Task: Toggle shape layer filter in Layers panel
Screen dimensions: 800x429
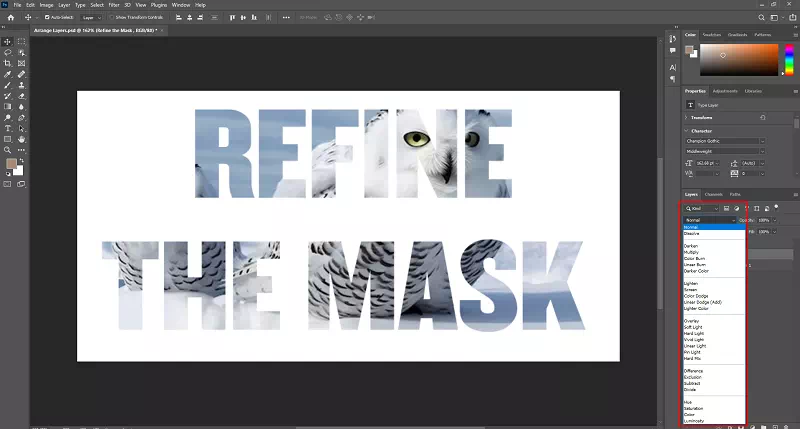Action: point(757,209)
